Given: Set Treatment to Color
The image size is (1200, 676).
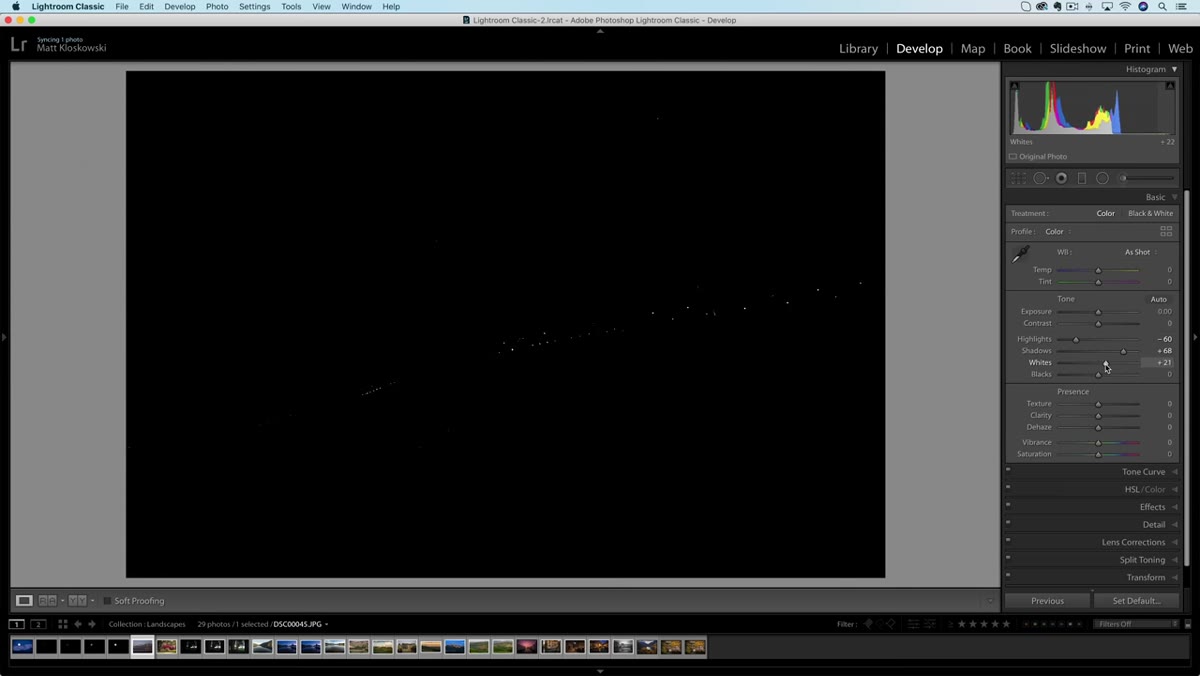Looking at the screenshot, I should point(1105,213).
